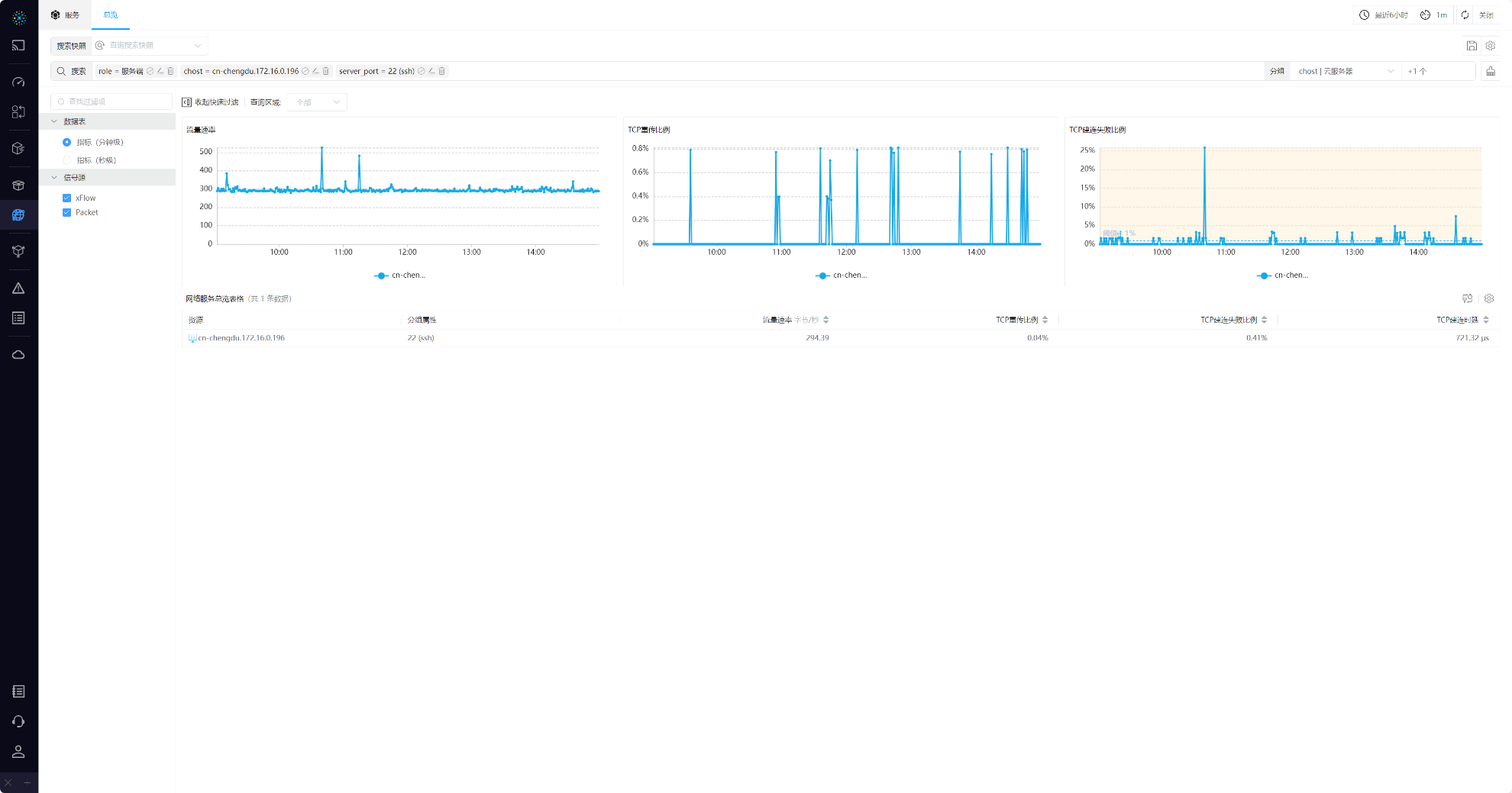Image resolution: width=1512 pixels, height=793 pixels.
Task: Uncheck the xFlow signal source
Action: [x=67, y=198]
